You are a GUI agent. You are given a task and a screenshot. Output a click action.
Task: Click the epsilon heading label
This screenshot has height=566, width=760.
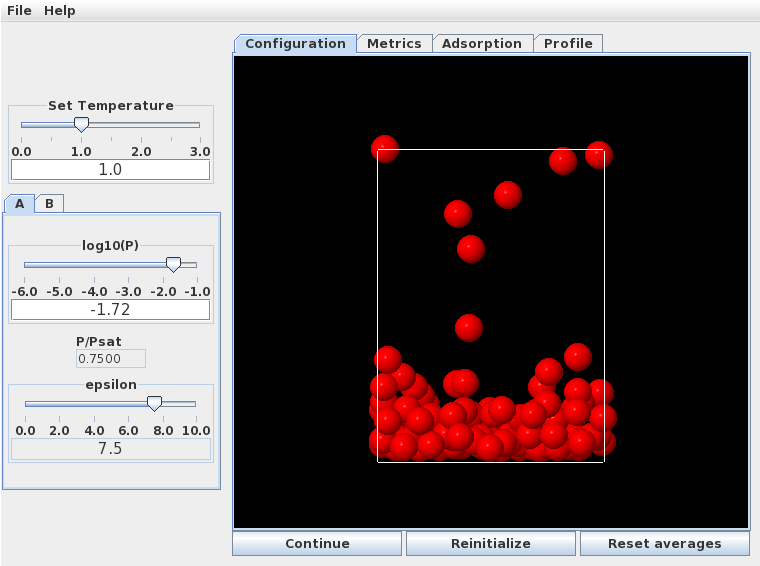[x=111, y=385]
